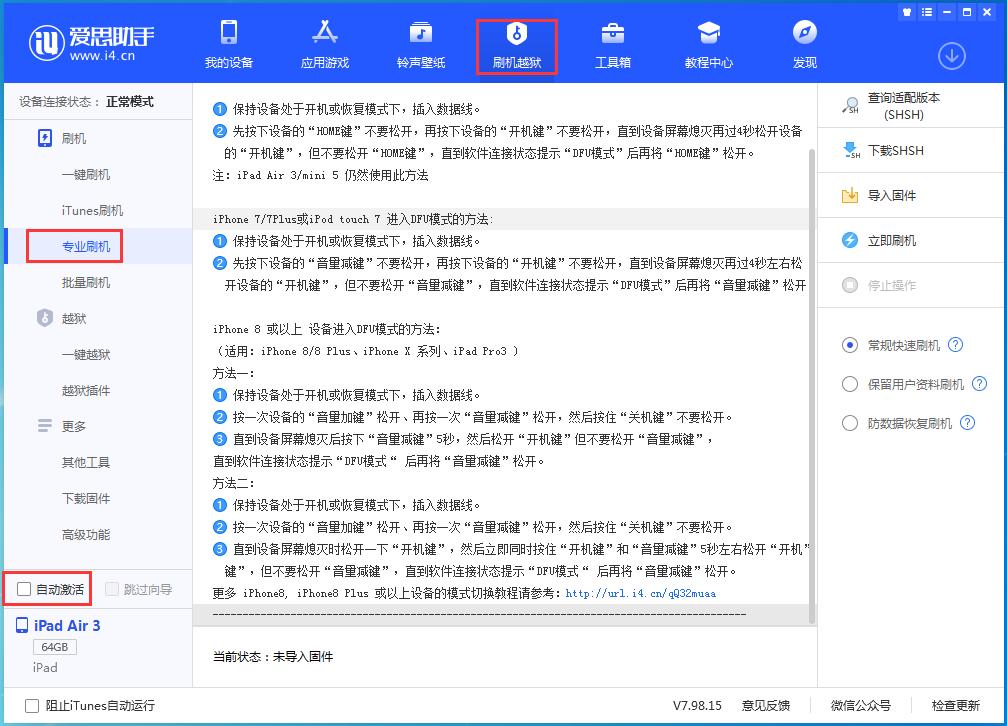Enable the 自动激活 auto-activate checkbox
1007x726 pixels.
click(x=22, y=589)
